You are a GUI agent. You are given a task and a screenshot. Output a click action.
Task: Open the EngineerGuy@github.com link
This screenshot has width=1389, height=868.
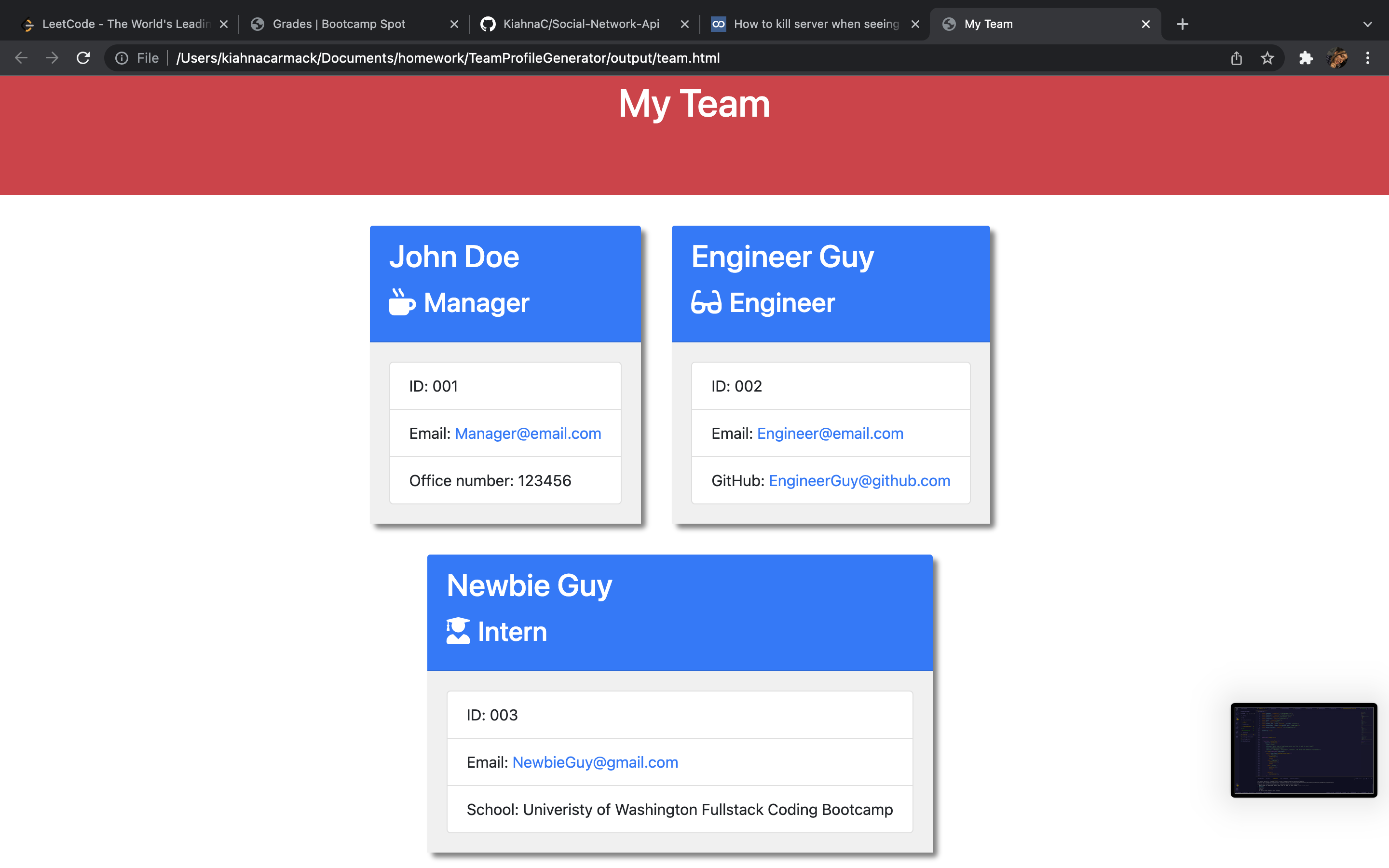tap(858, 480)
